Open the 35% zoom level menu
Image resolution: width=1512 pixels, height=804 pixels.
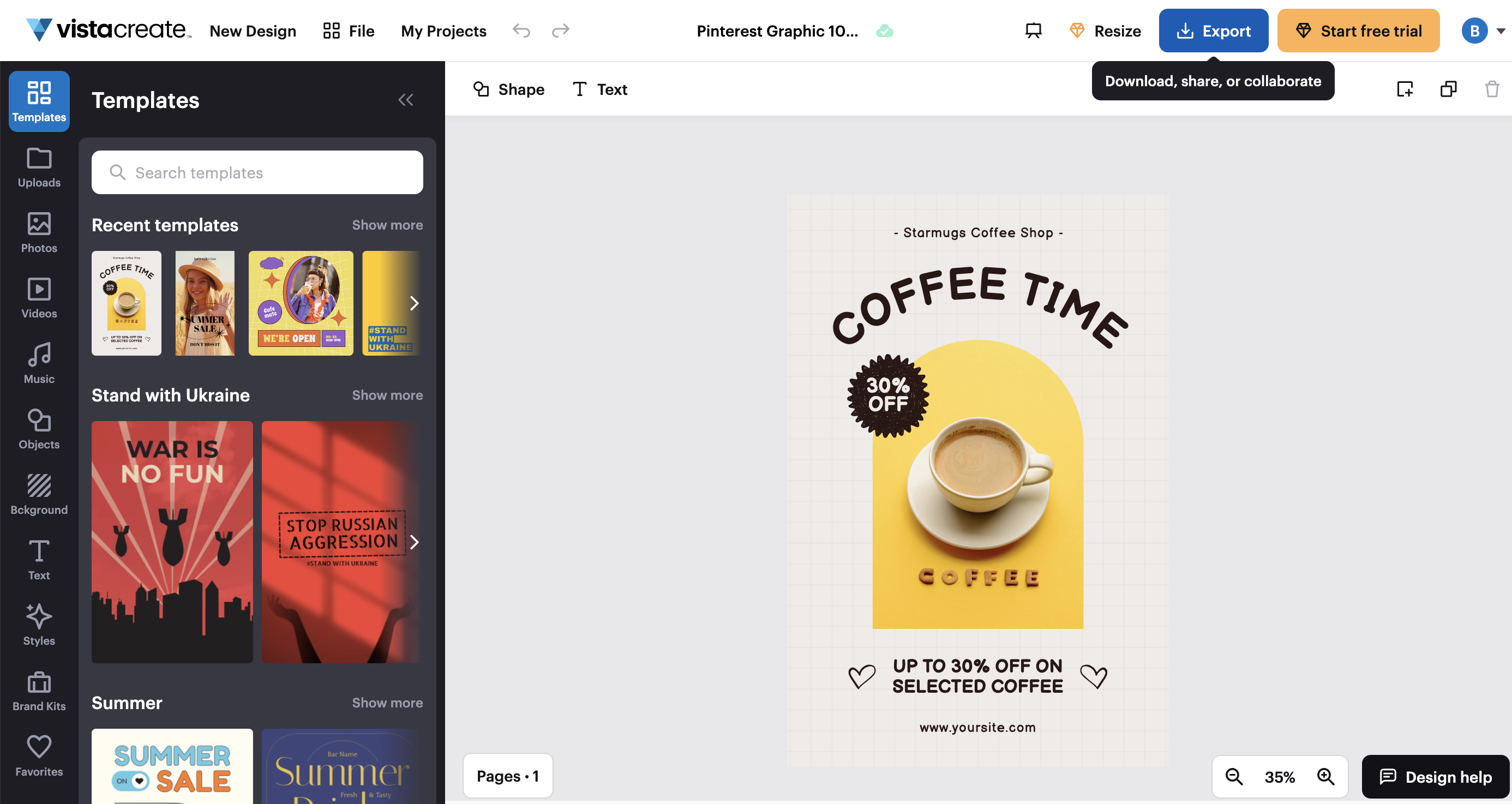click(x=1279, y=777)
